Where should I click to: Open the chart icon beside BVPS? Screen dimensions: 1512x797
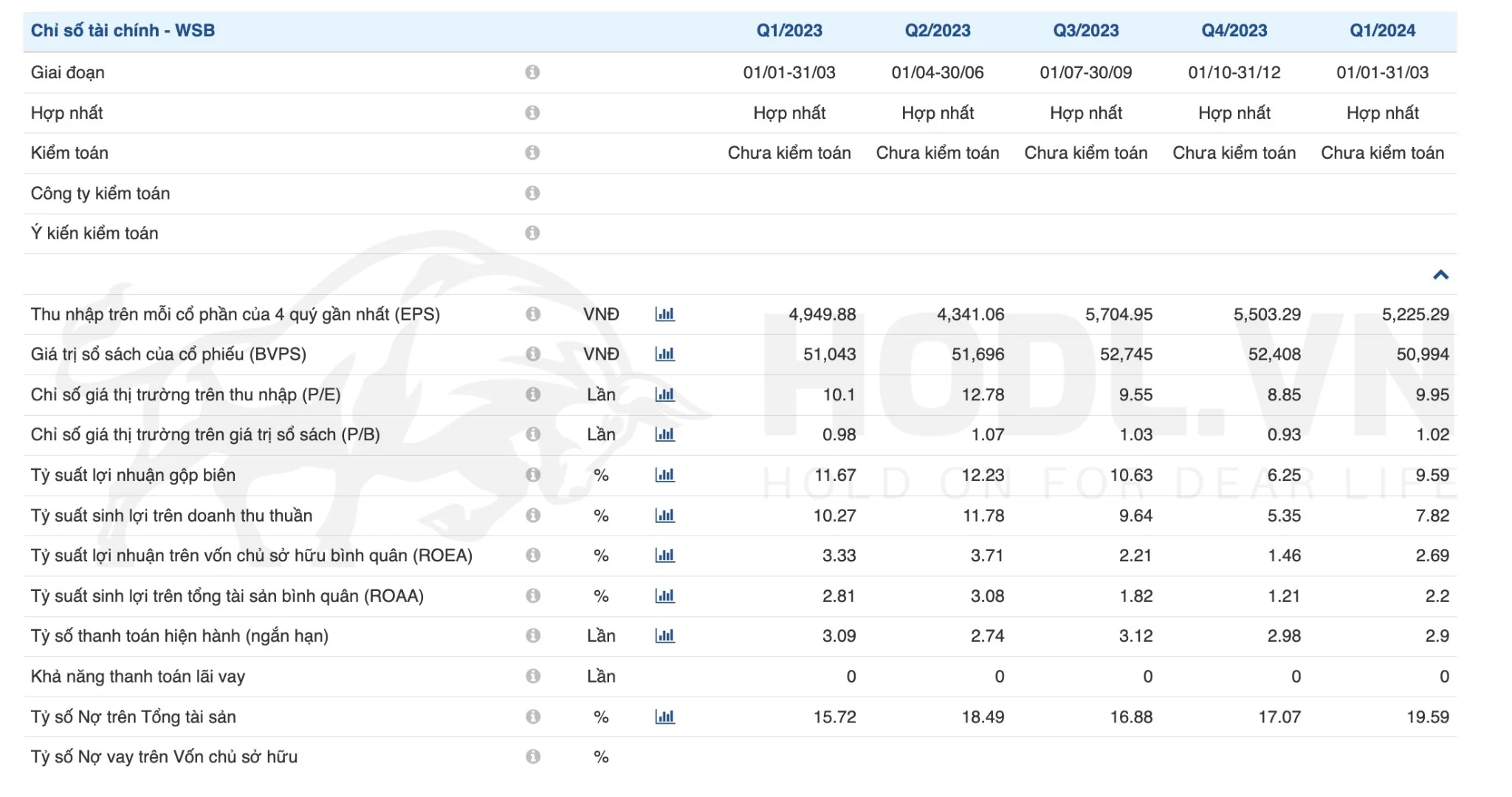point(665,354)
